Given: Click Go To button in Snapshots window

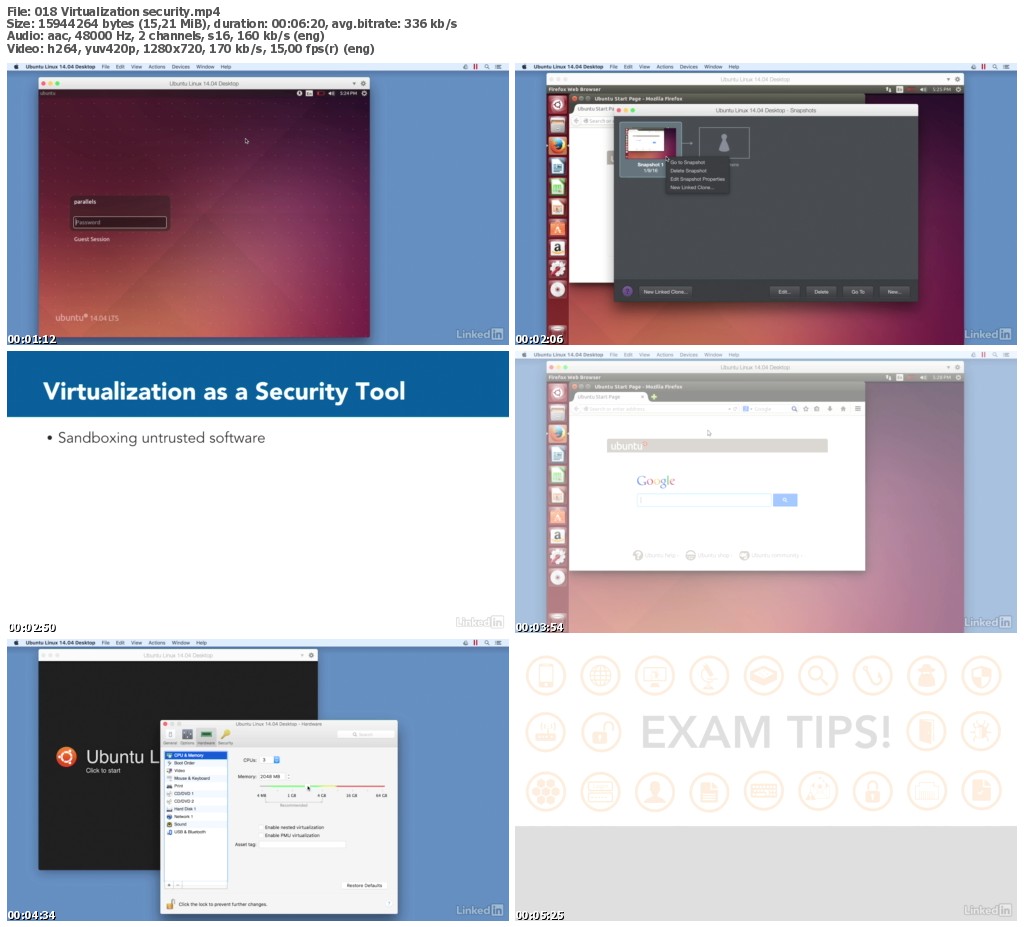Looking at the screenshot, I should pyautogui.click(x=857, y=292).
